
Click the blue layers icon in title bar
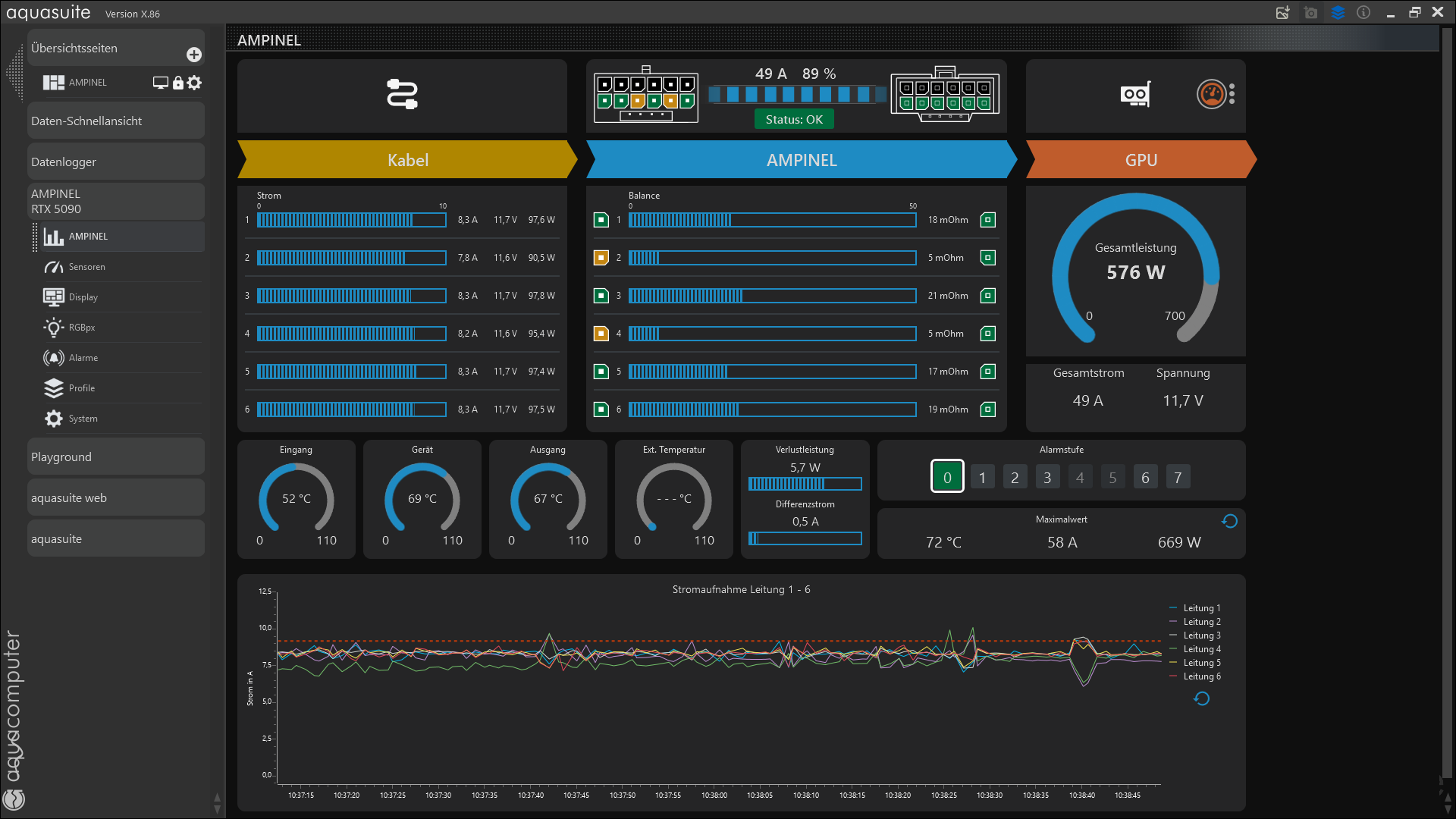[1338, 13]
